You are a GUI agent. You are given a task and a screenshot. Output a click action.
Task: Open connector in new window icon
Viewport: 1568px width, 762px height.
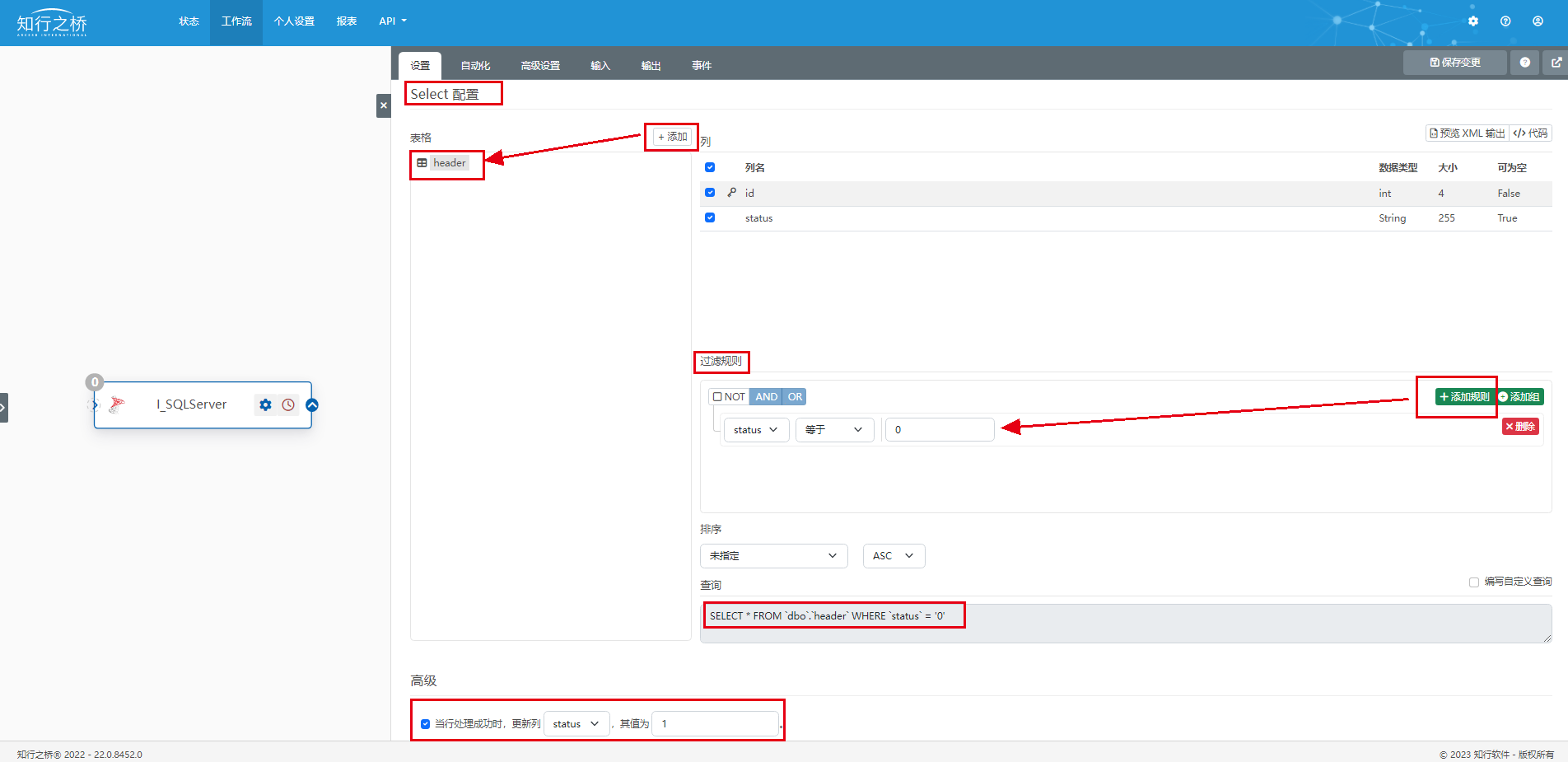[x=1556, y=63]
